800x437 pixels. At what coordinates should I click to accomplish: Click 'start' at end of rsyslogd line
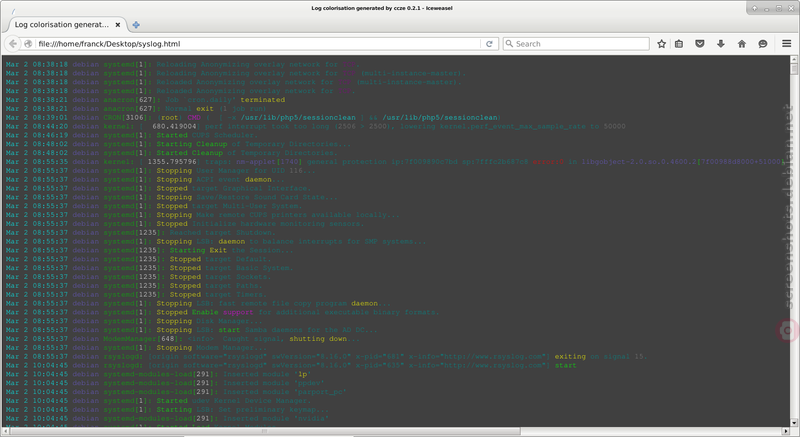click(565, 365)
